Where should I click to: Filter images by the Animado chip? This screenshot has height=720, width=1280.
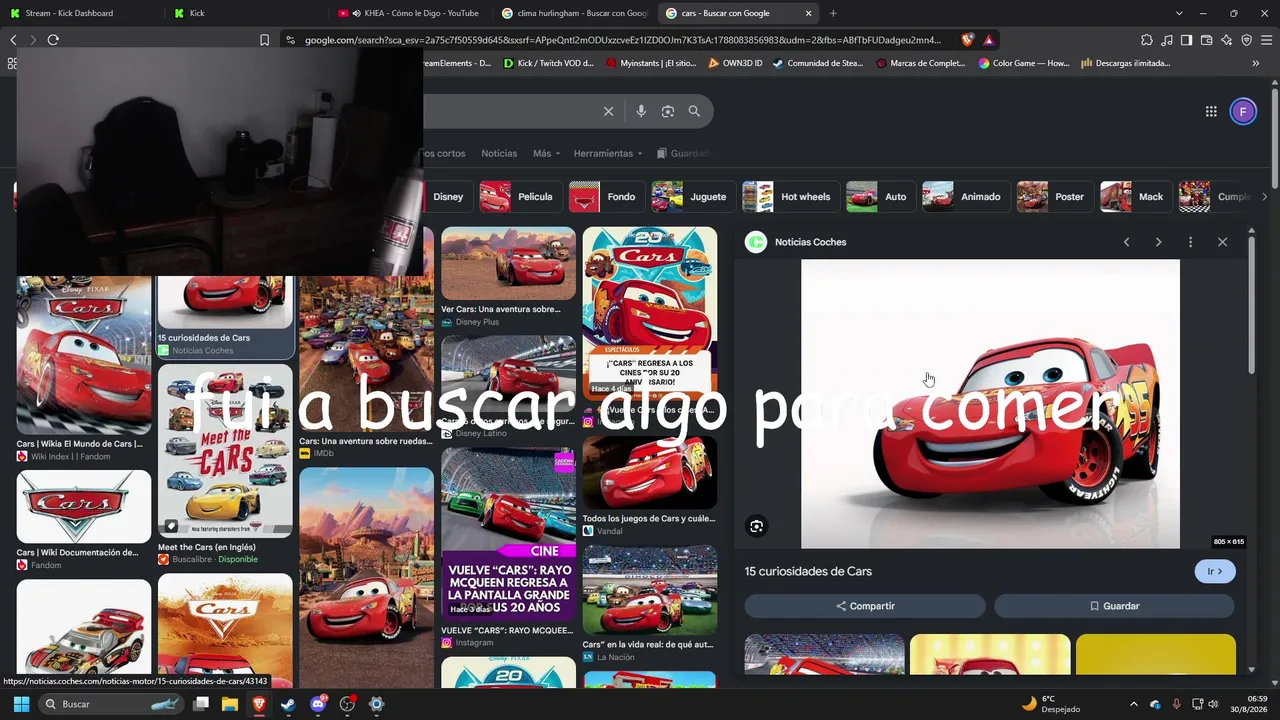965,197
